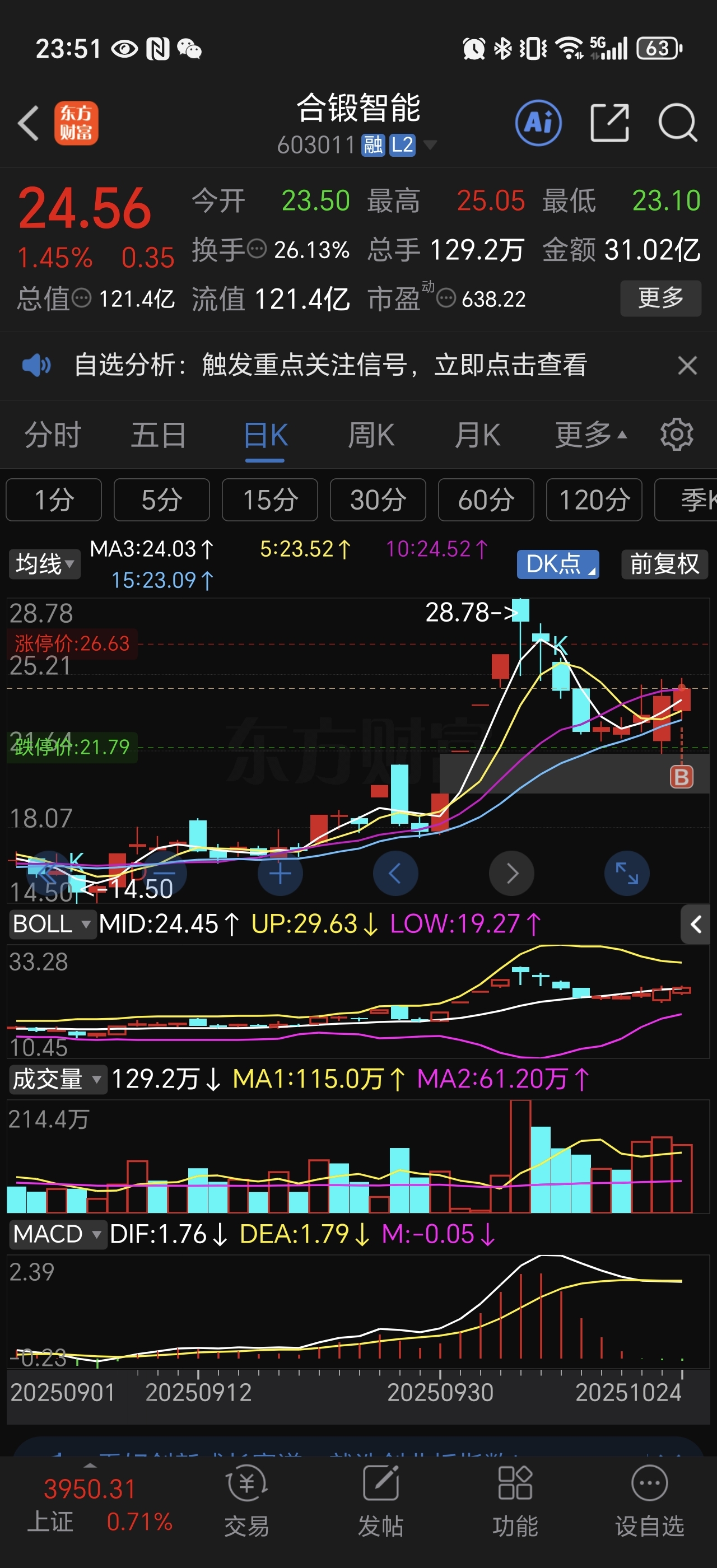Tap the 跌停价:21.79 label
This screenshot has height=1568, width=717.
click(72, 747)
